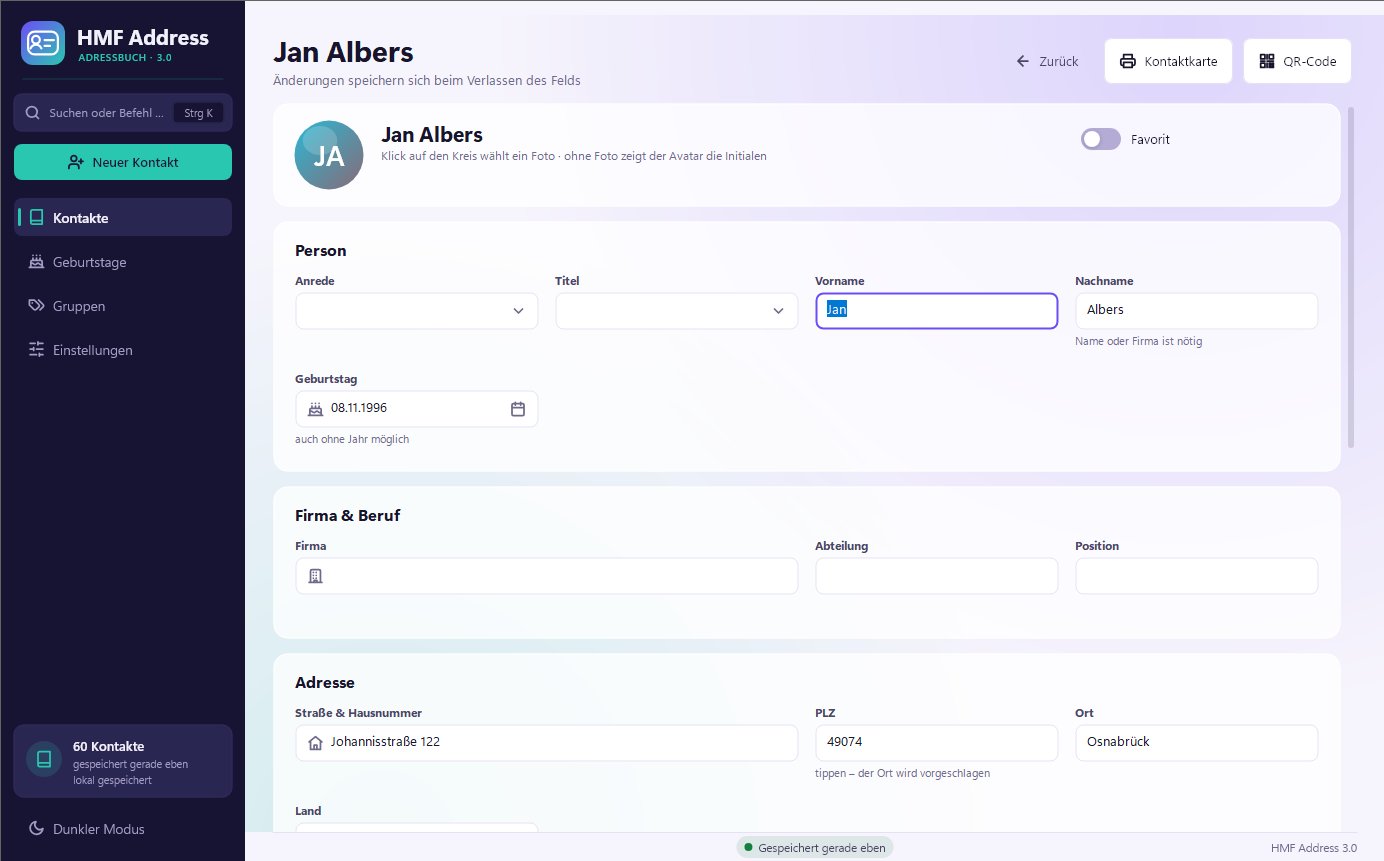Click the HMF Address logo icon
Image resolution: width=1384 pixels, height=861 pixels.
click(43, 43)
